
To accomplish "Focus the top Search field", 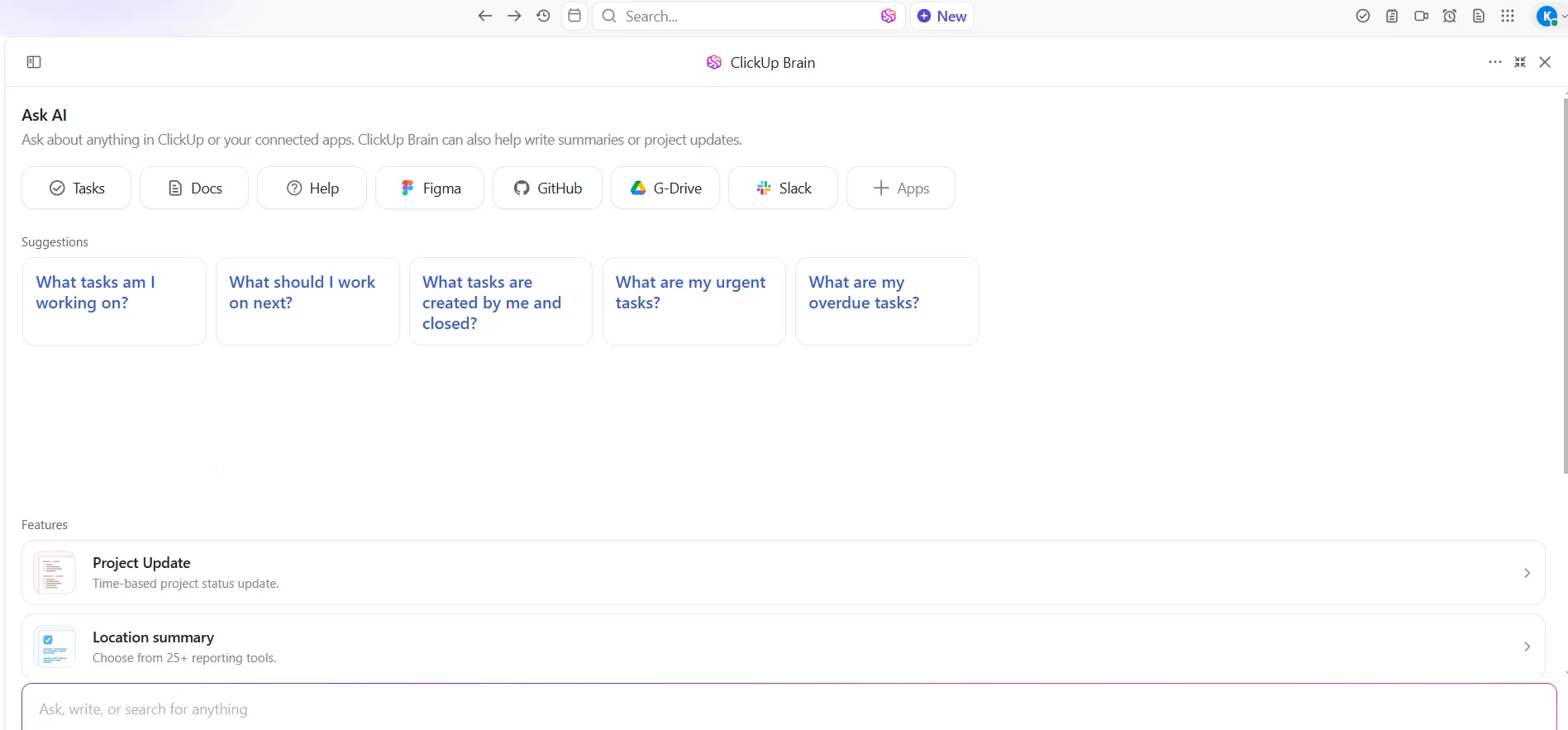I will click(x=748, y=16).
